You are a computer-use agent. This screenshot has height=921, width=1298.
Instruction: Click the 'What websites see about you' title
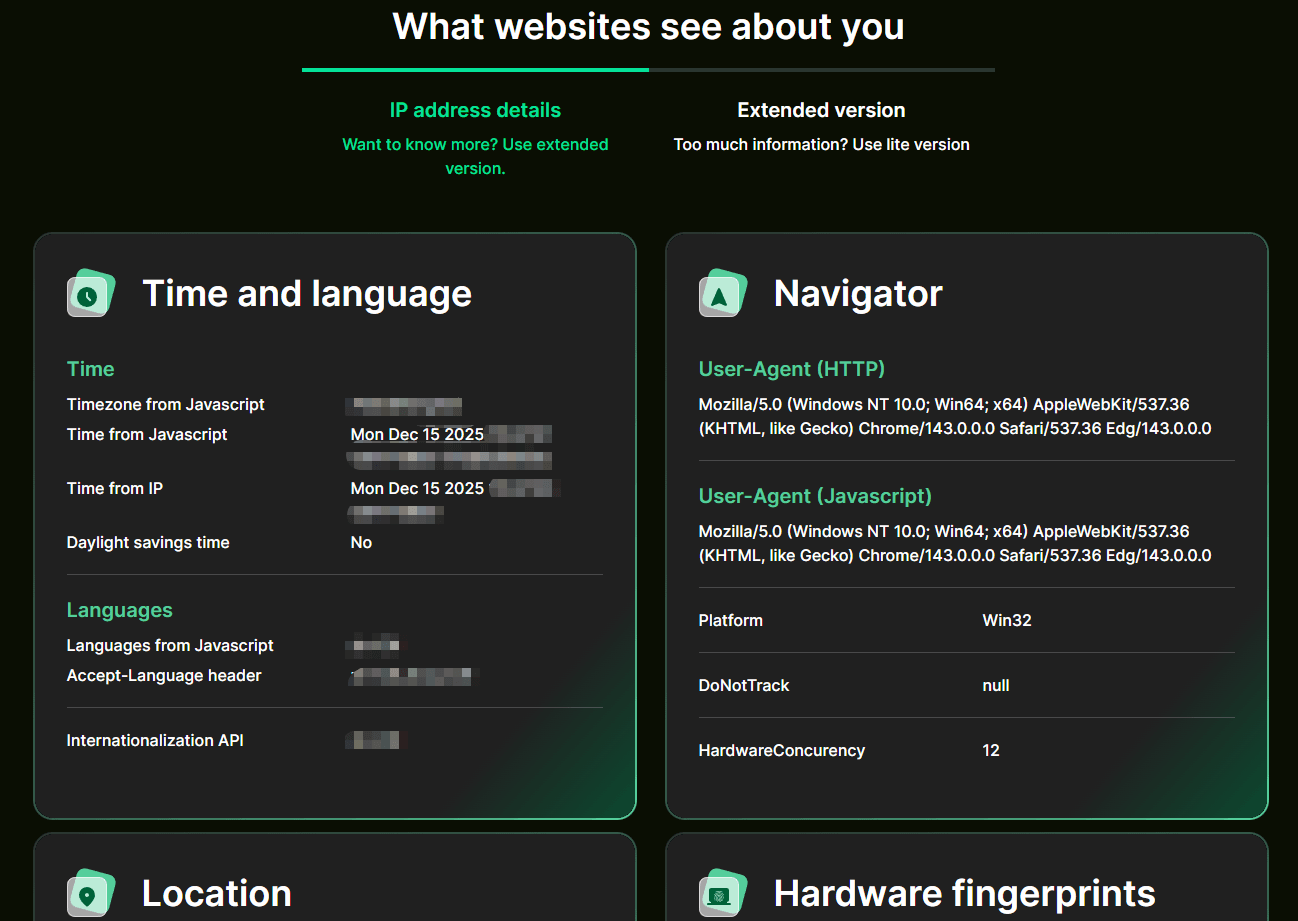coord(648,26)
